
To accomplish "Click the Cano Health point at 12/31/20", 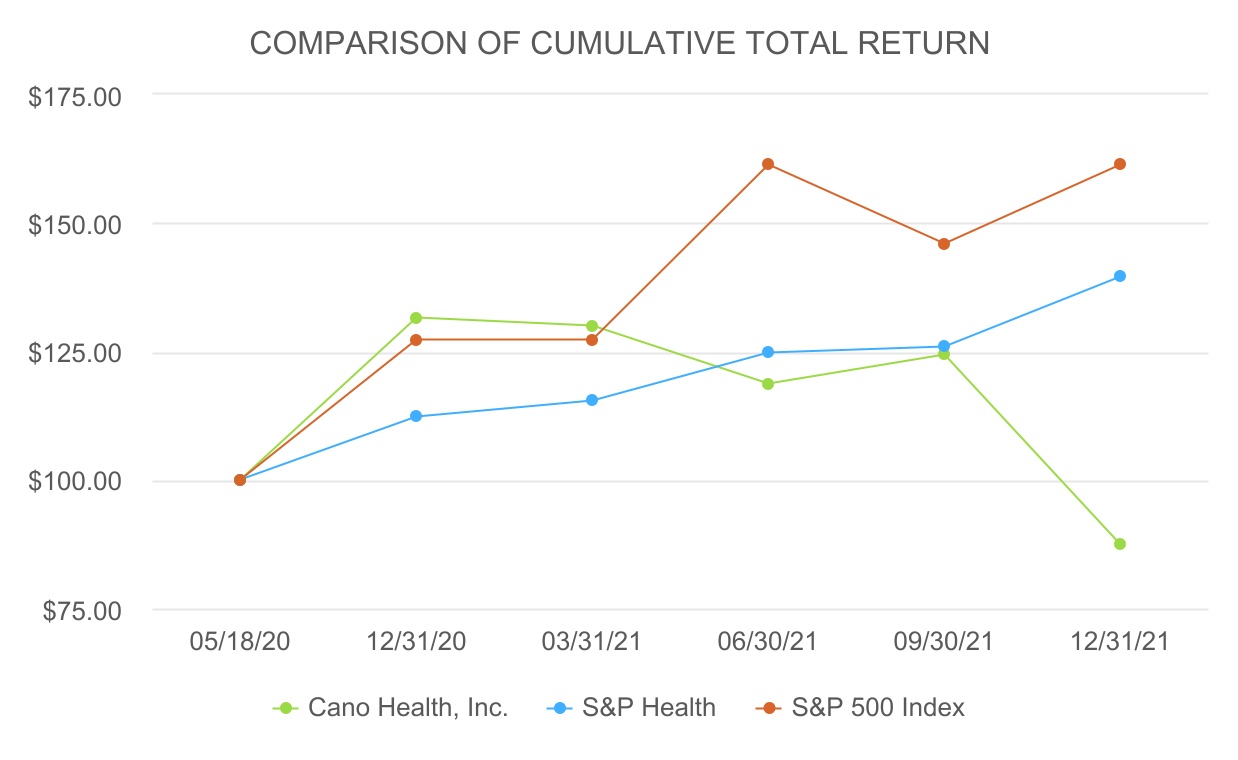I will coord(416,318).
